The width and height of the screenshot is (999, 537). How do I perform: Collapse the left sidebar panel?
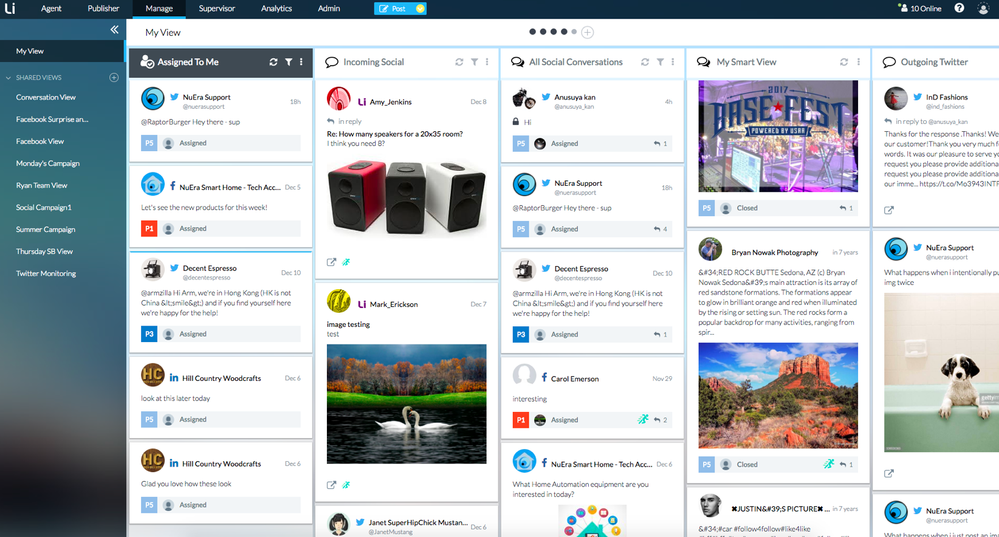tap(115, 29)
